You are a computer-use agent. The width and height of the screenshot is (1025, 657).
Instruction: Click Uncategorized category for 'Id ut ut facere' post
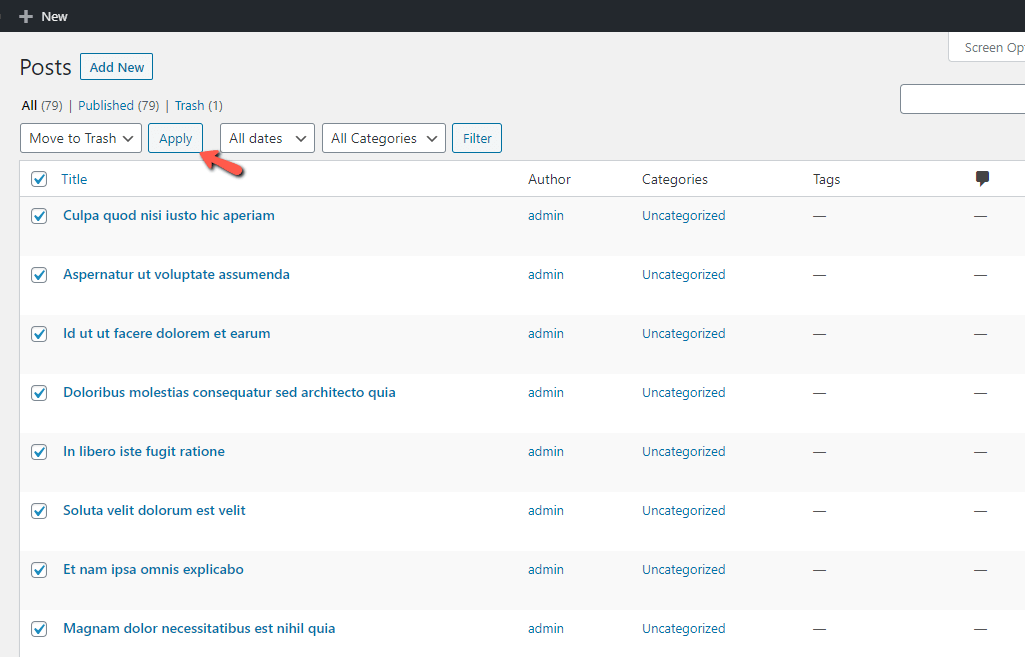click(x=684, y=333)
